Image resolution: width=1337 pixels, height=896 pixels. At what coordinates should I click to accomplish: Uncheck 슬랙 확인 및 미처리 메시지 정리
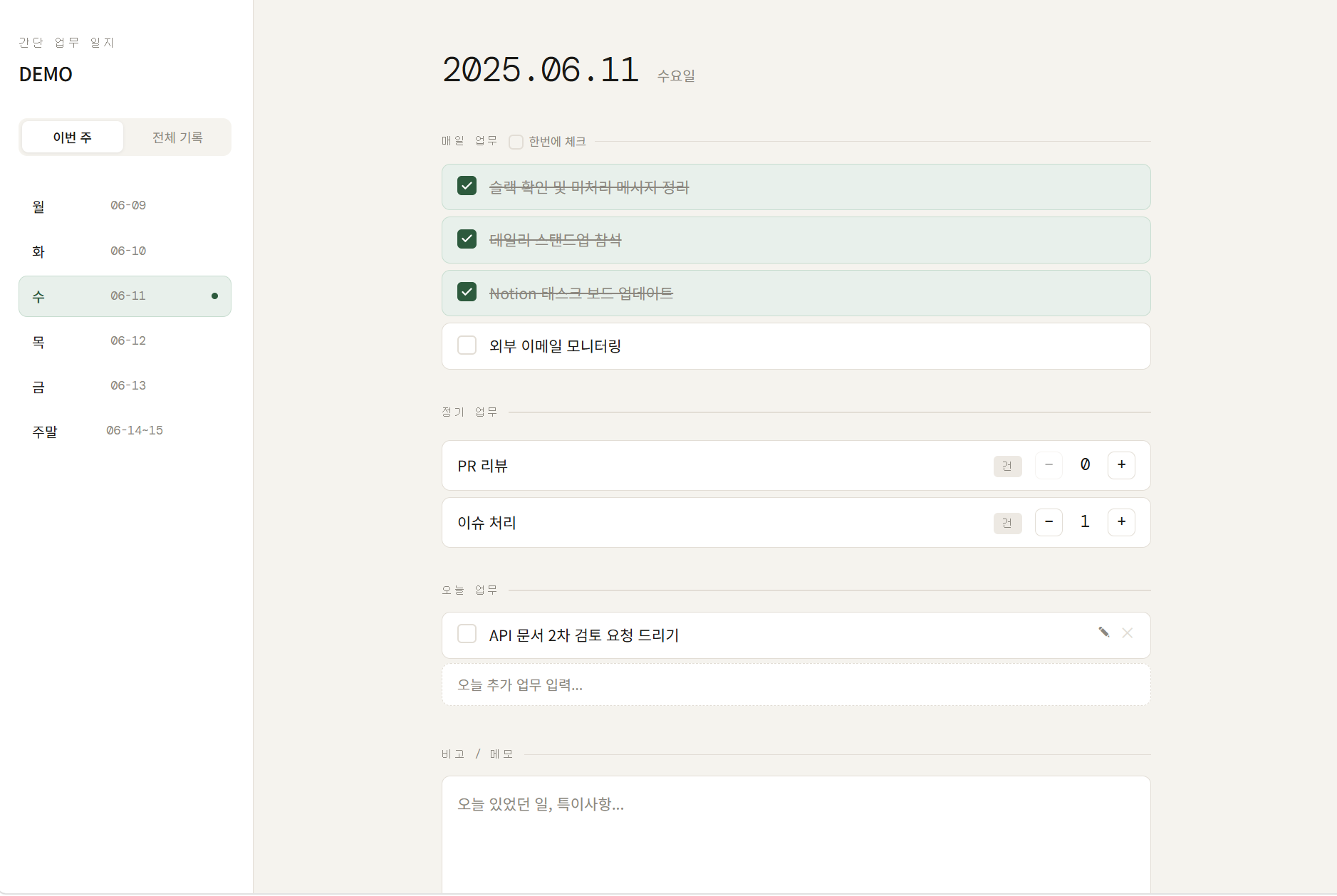(x=467, y=186)
